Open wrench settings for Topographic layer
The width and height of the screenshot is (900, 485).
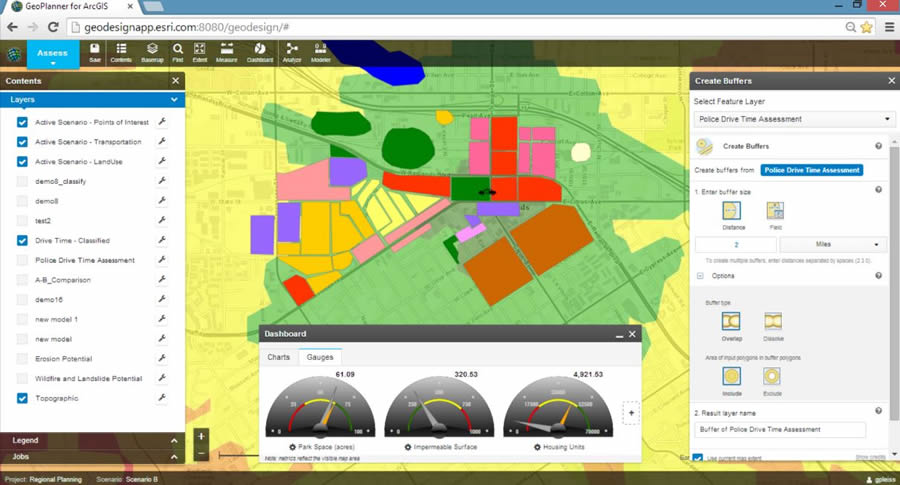(162, 397)
